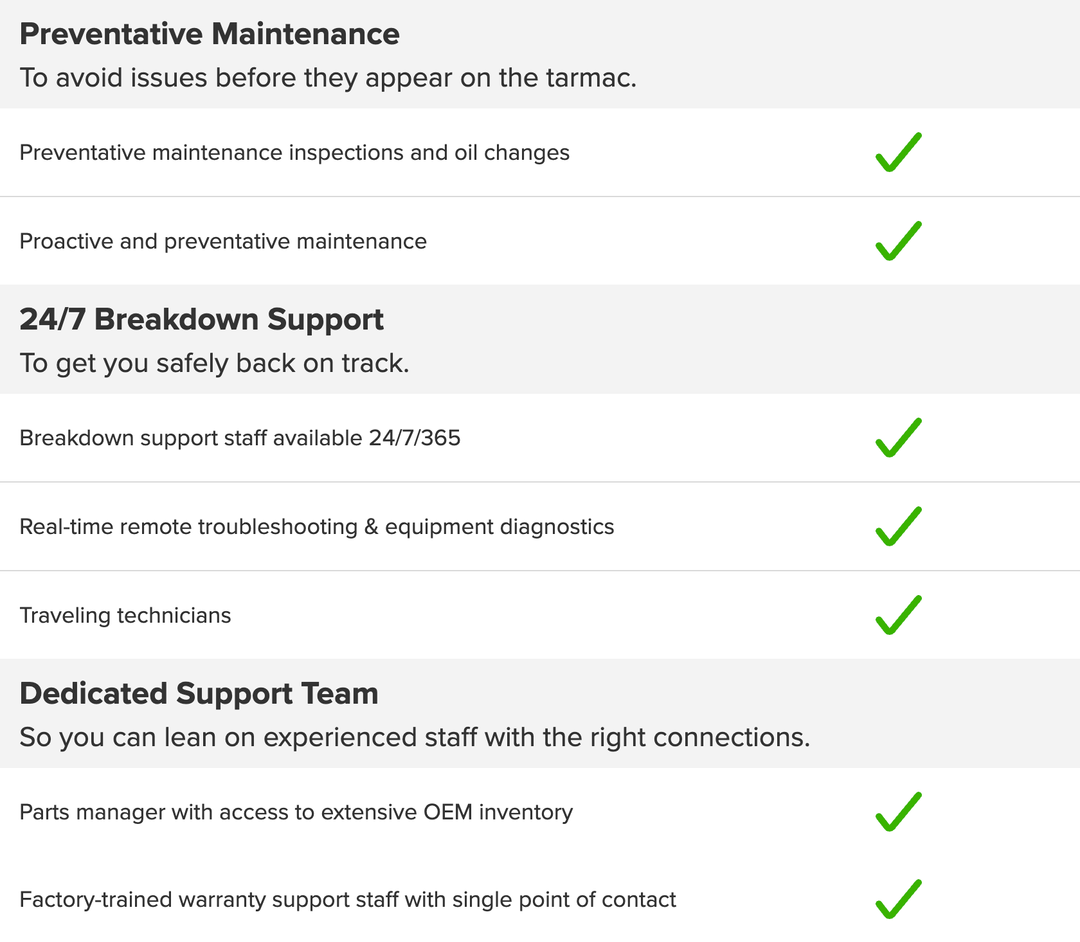Image resolution: width=1080 pixels, height=942 pixels.
Task: Click 'To get you safely back on track' subtitle
Action: tap(214, 364)
